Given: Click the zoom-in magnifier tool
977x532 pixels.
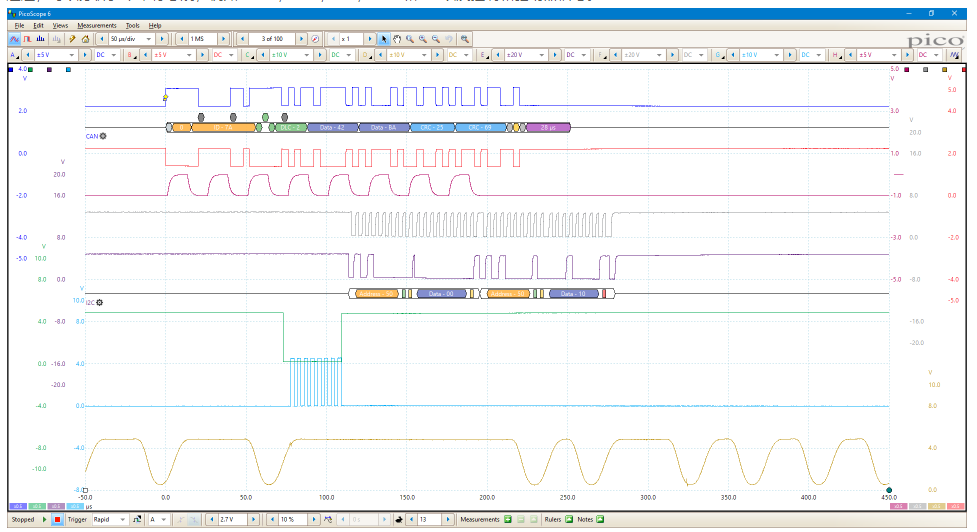Looking at the screenshot, I should click(423, 39).
